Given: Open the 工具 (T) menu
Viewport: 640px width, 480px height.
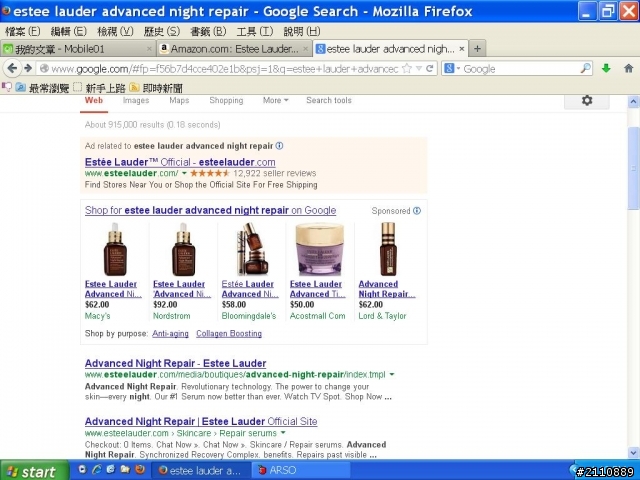Looking at the screenshot, I should [255, 31].
